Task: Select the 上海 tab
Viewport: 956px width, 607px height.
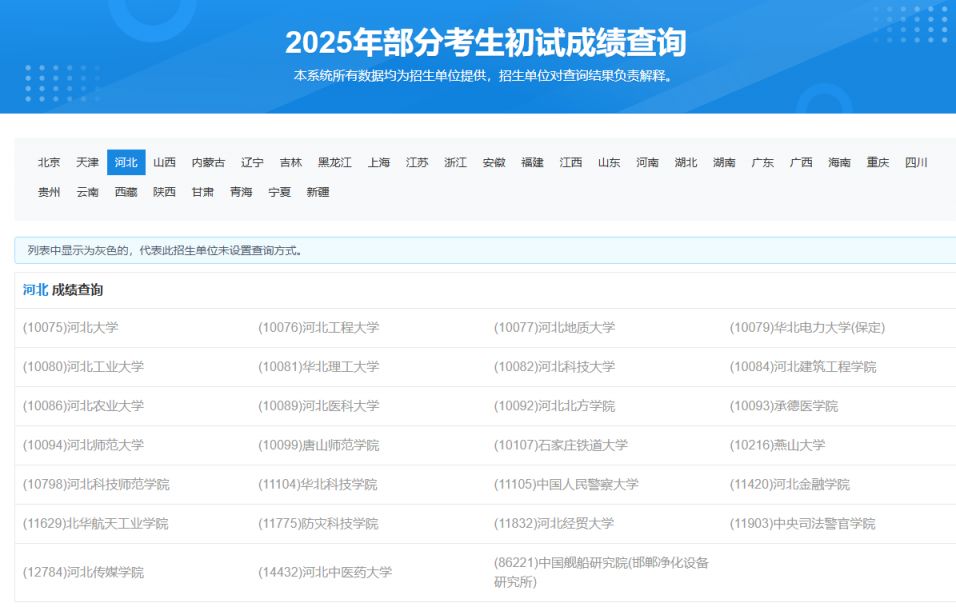Action: [x=379, y=162]
